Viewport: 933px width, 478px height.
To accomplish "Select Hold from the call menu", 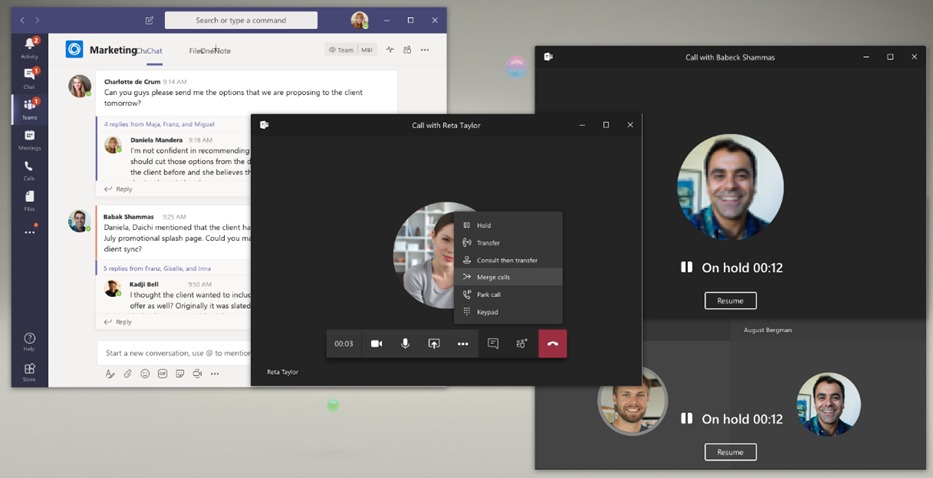I will coord(483,226).
